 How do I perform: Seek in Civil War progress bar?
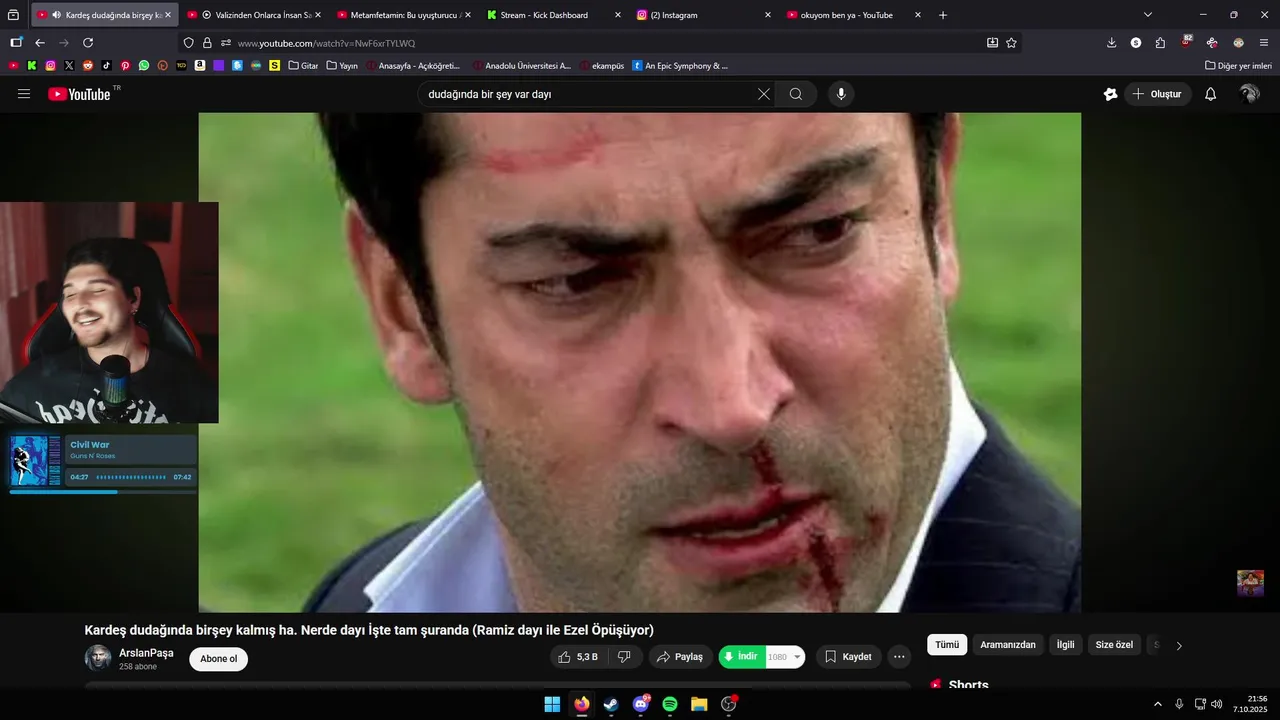(x=103, y=492)
